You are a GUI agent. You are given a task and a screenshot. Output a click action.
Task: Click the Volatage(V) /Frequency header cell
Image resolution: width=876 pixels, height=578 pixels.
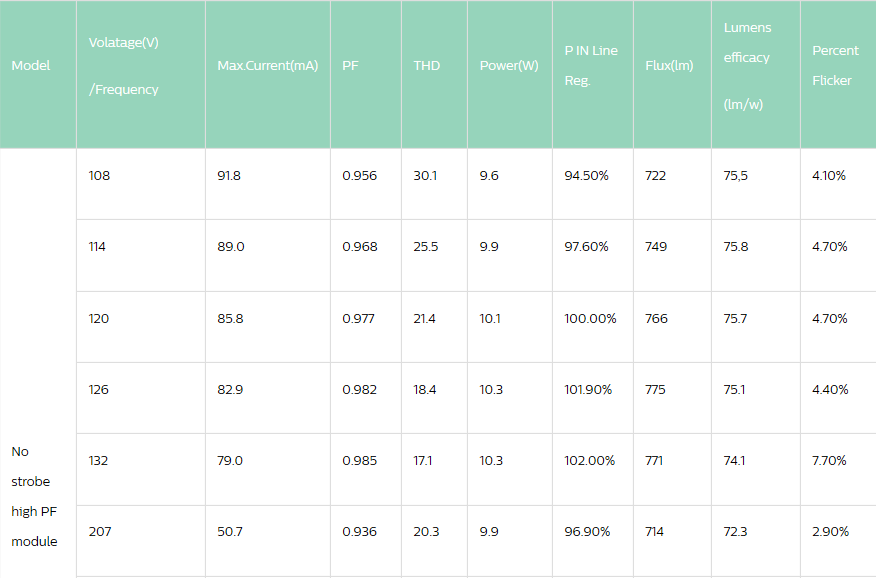124,66
